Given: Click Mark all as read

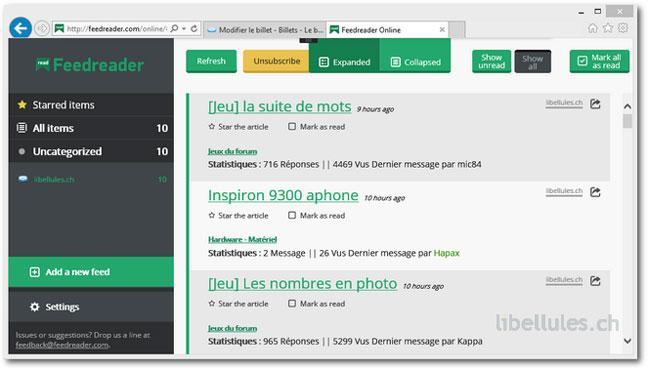Looking at the screenshot, I should [x=599, y=61].
